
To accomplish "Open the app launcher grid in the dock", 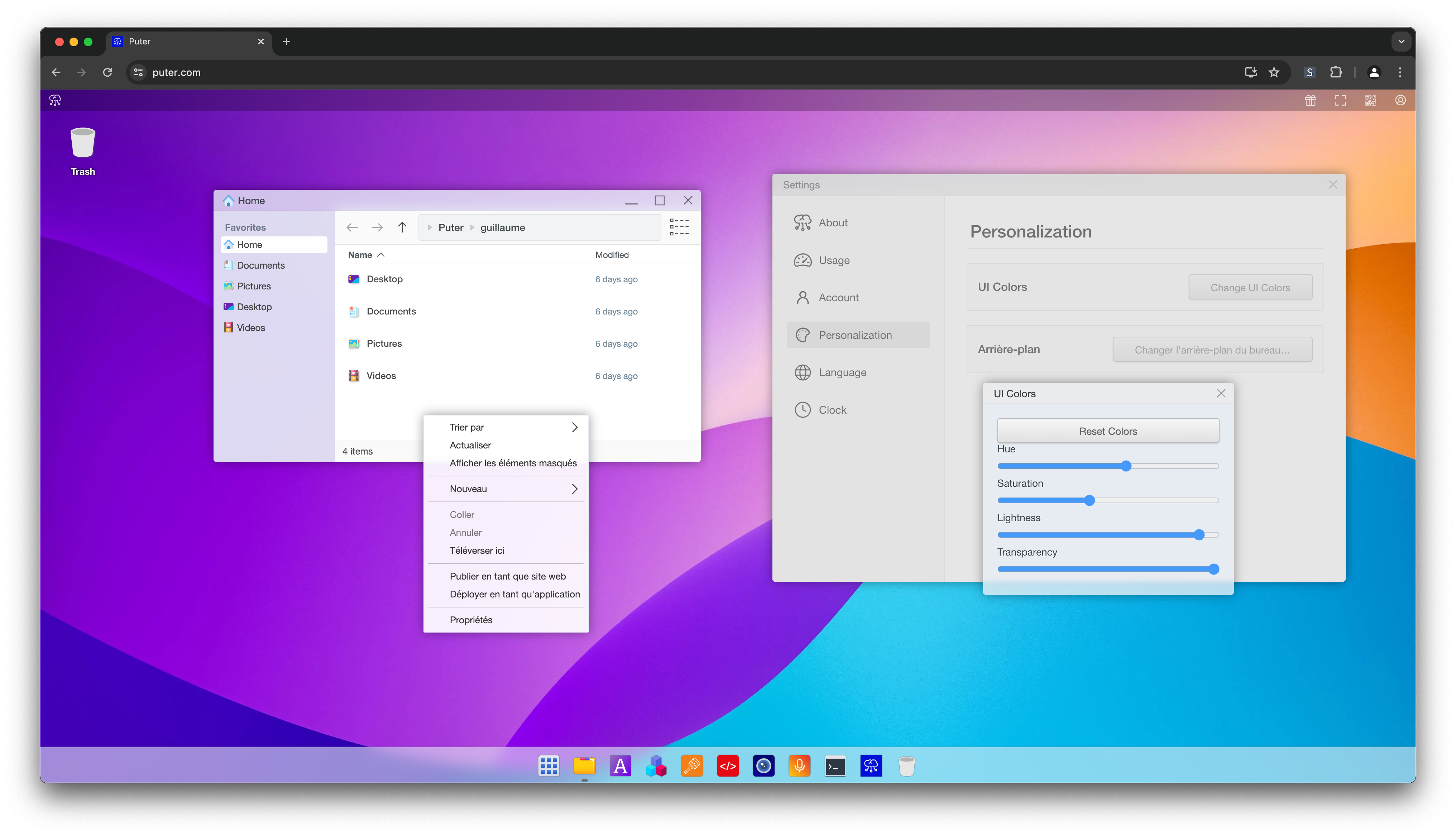I will click(x=549, y=765).
